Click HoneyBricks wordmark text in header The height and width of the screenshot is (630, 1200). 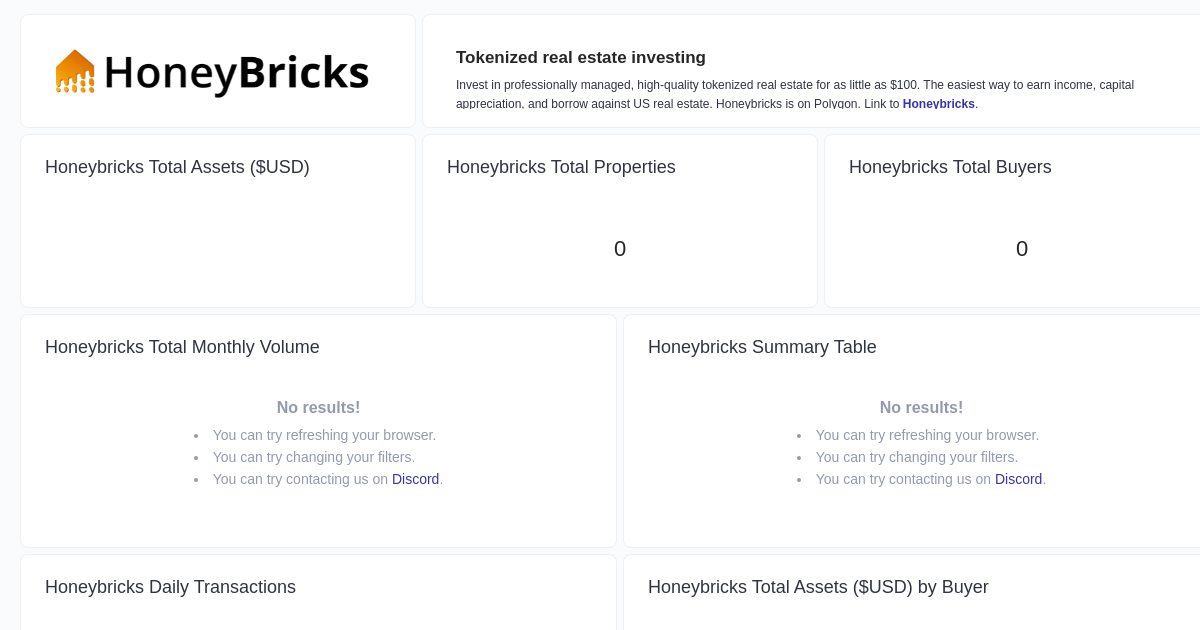tap(236, 72)
